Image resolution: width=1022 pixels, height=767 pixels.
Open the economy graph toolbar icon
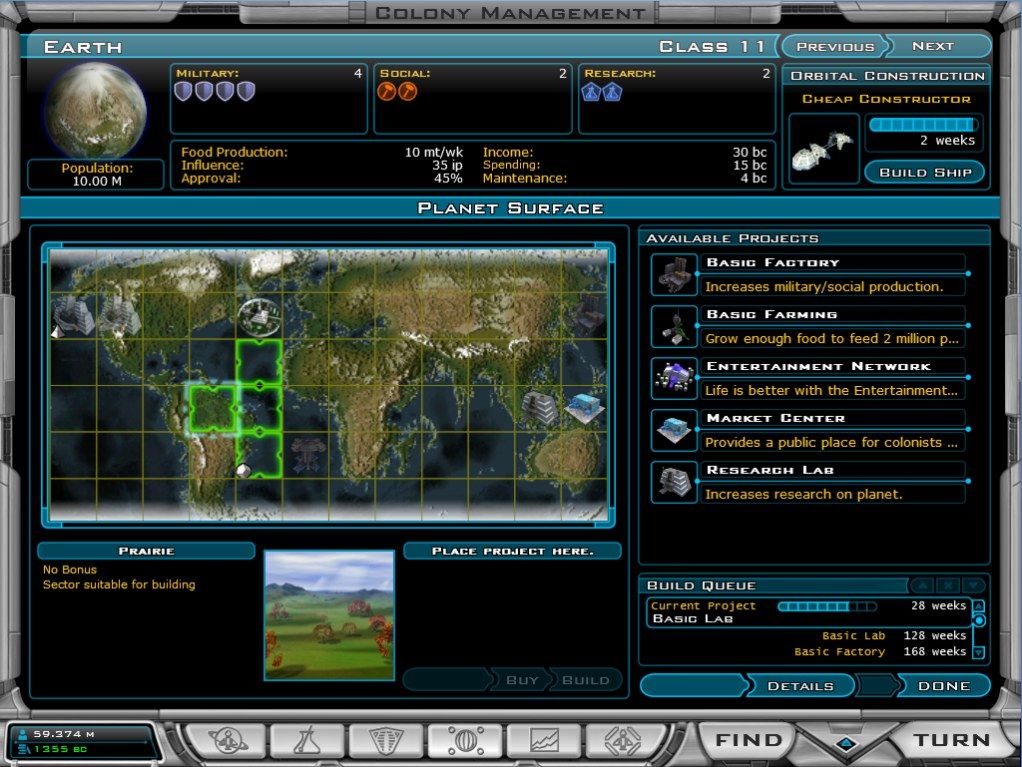tap(544, 740)
